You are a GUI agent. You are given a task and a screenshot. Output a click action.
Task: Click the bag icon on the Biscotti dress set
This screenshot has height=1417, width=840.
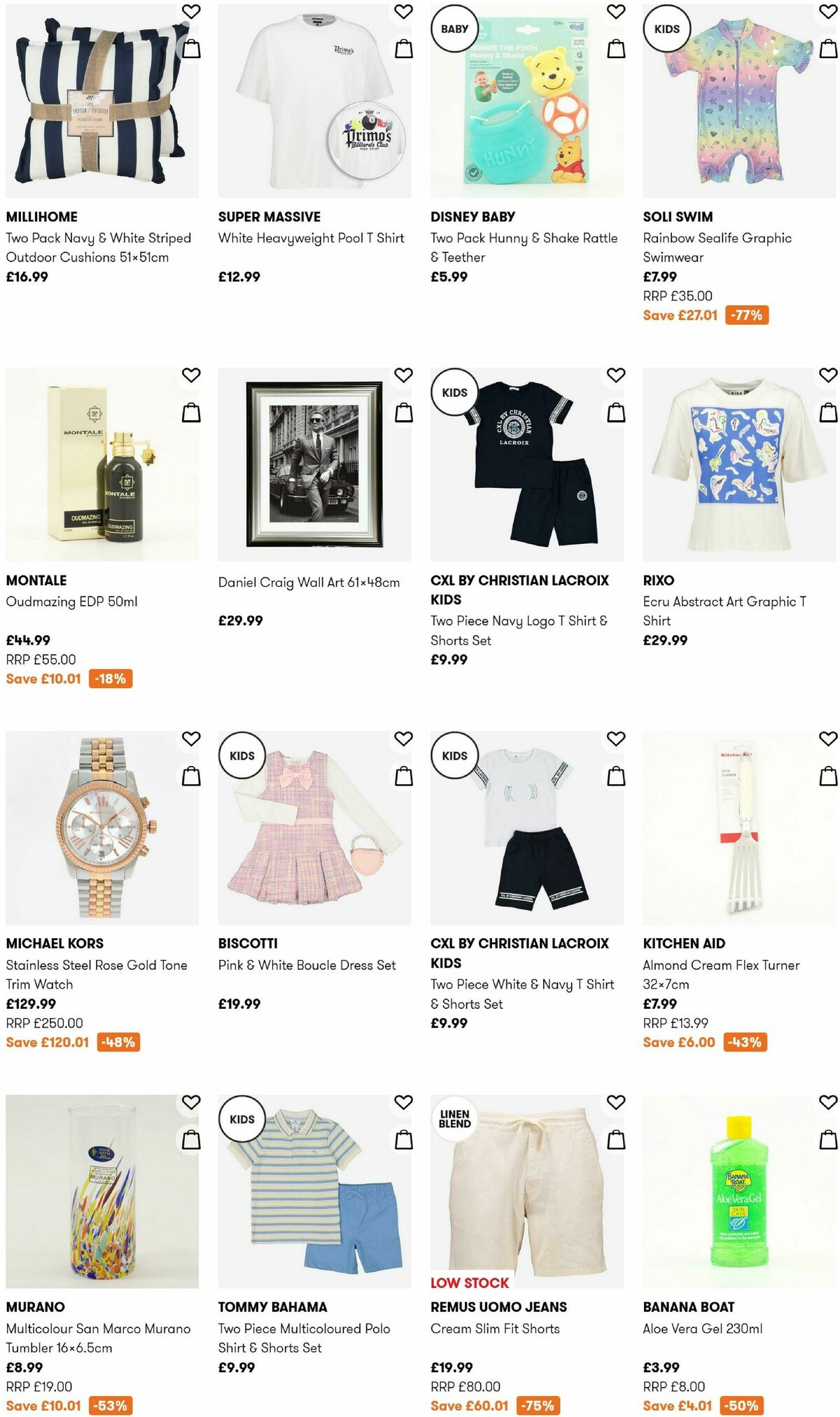[402, 776]
